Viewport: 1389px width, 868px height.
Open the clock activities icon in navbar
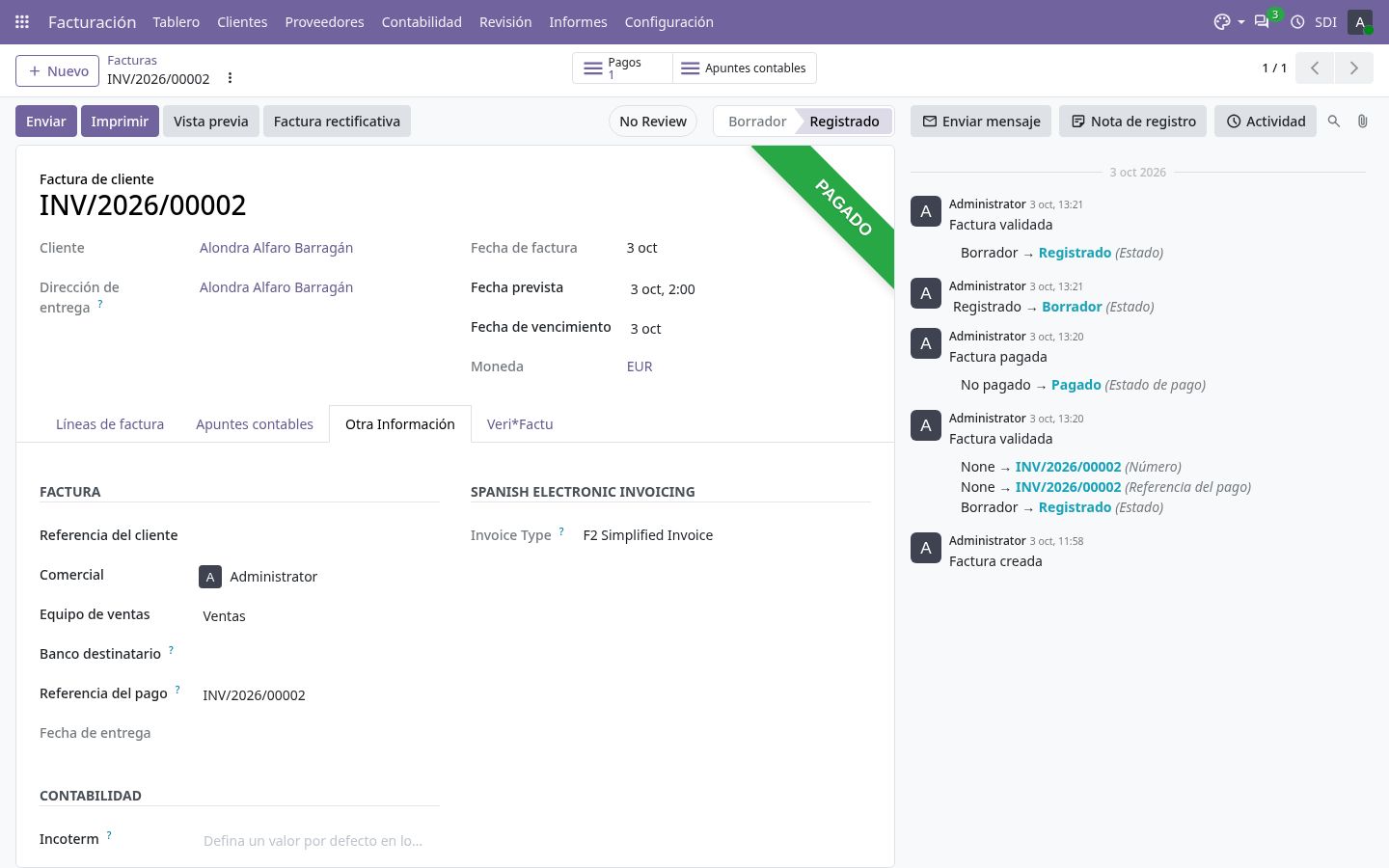click(1297, 21)
